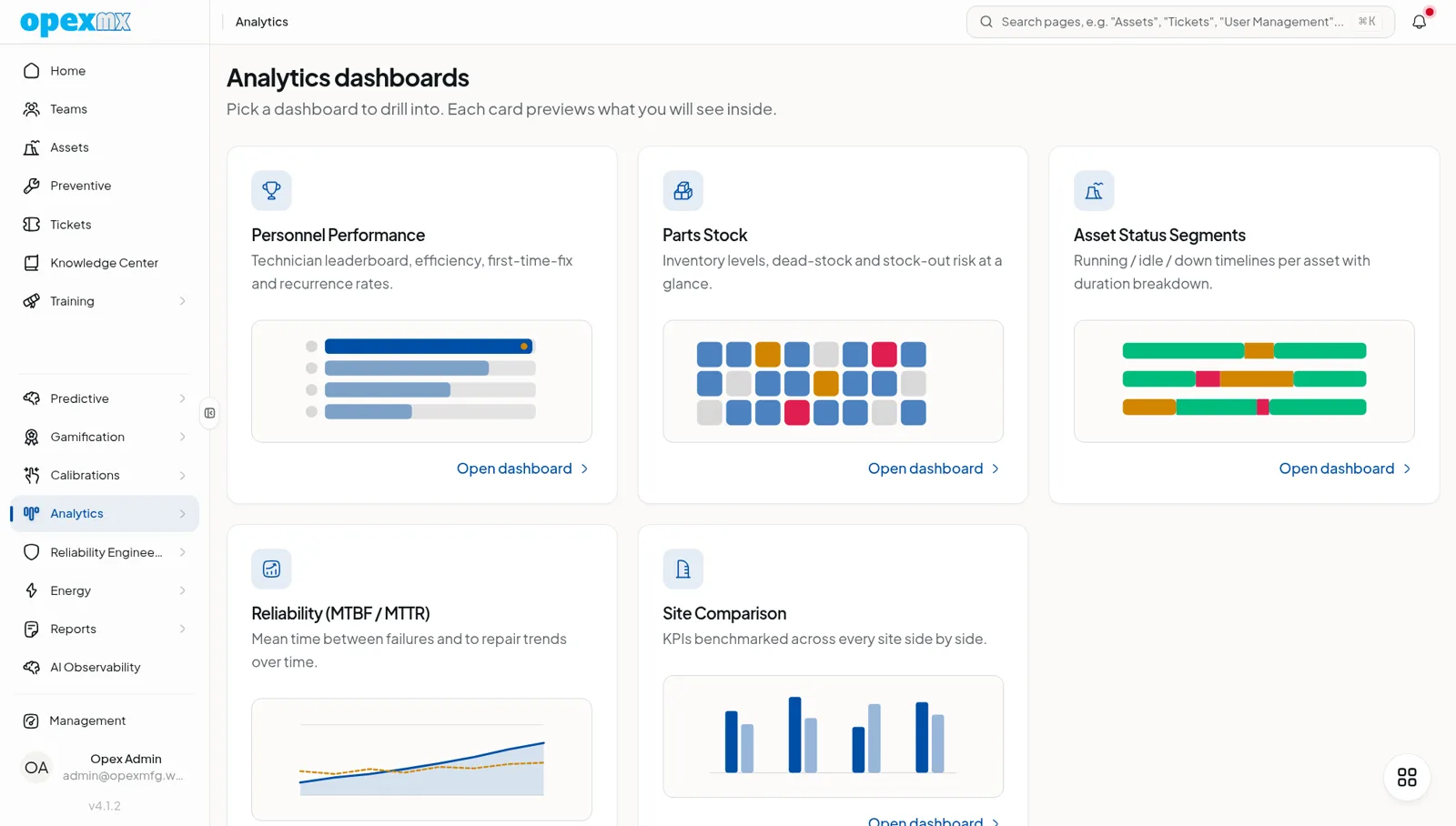Click the Site Comparison building icon

[x=682, y=569]
